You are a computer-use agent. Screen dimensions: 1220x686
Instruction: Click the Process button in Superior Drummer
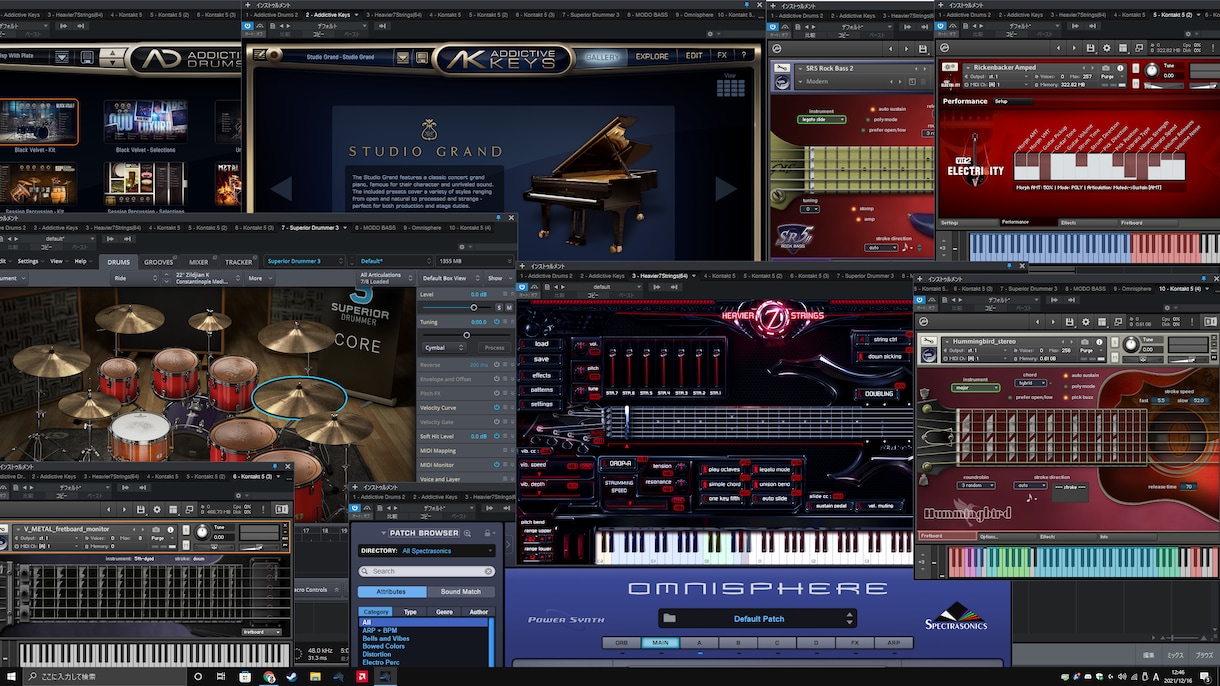point(494,347)
